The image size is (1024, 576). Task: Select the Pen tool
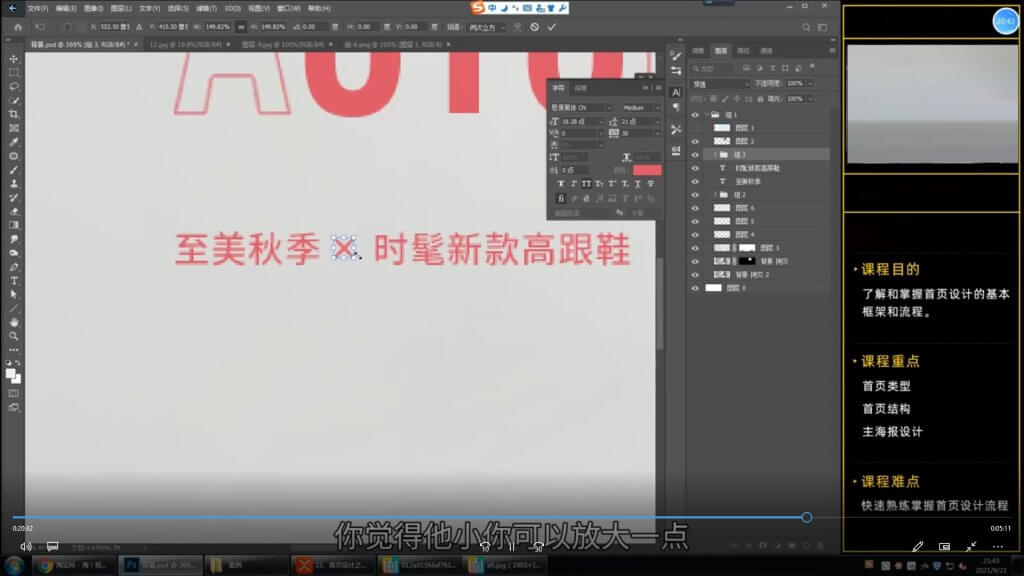14,267
